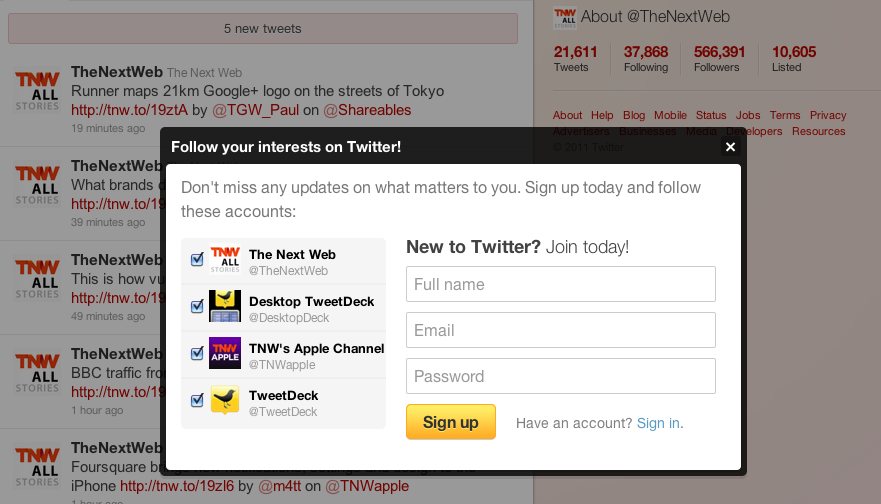Open the Sign in link
The width and height of the screenshot is (881, 504).
tap(658, 423)
